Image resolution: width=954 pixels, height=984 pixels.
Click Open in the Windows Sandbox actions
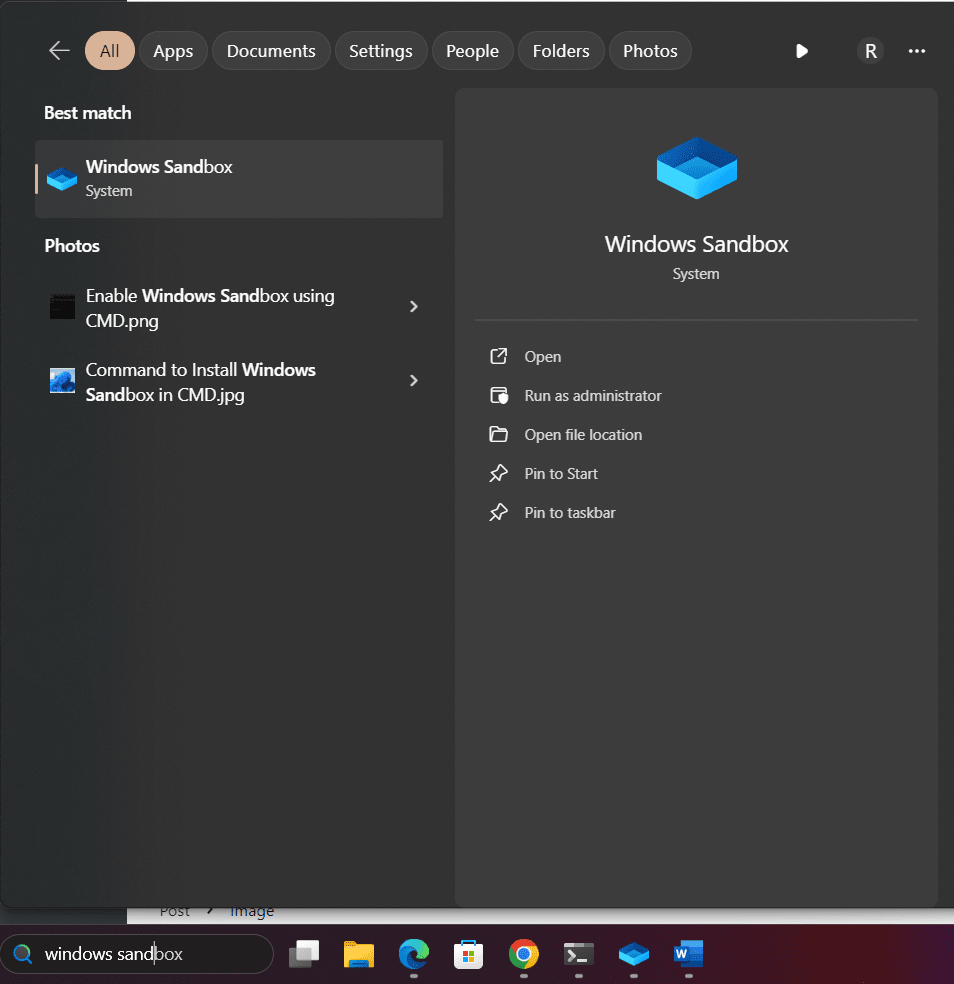click(x=542, y=357)
